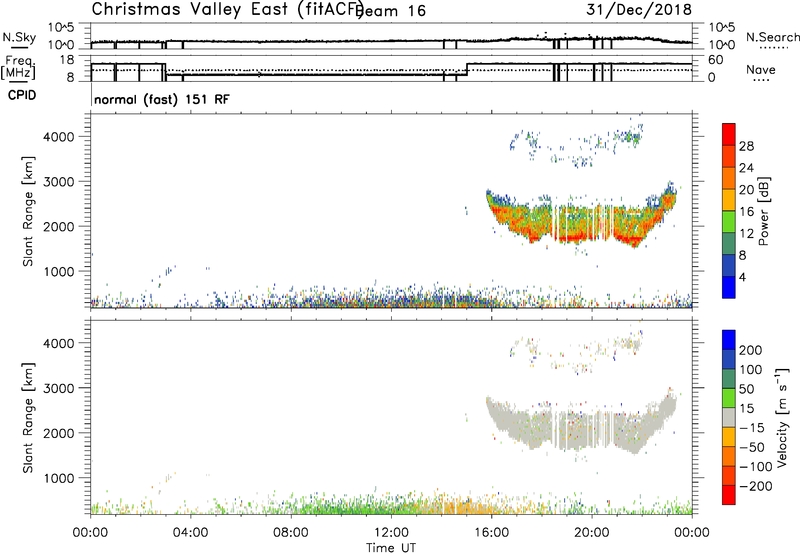Click the 'normal (fast) 151 RF' mode text
Screen dimensions: 800x554
[x=162, y=99]
